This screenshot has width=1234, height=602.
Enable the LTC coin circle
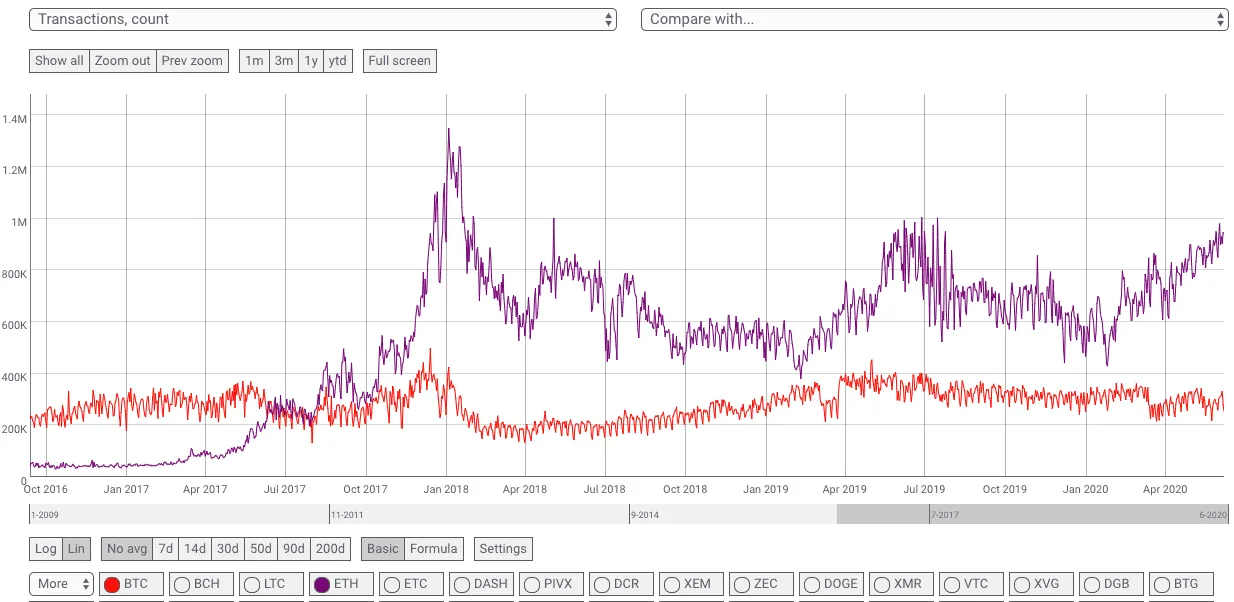252,585
